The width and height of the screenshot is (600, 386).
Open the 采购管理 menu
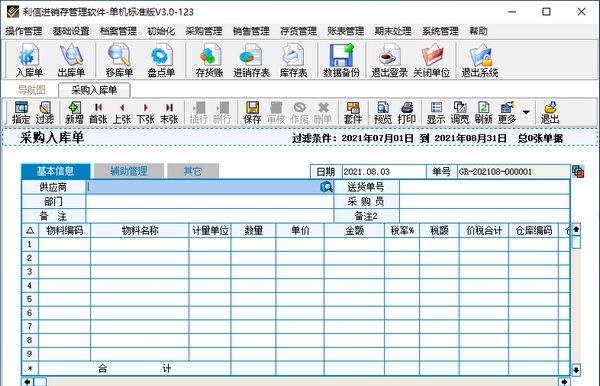204,31
